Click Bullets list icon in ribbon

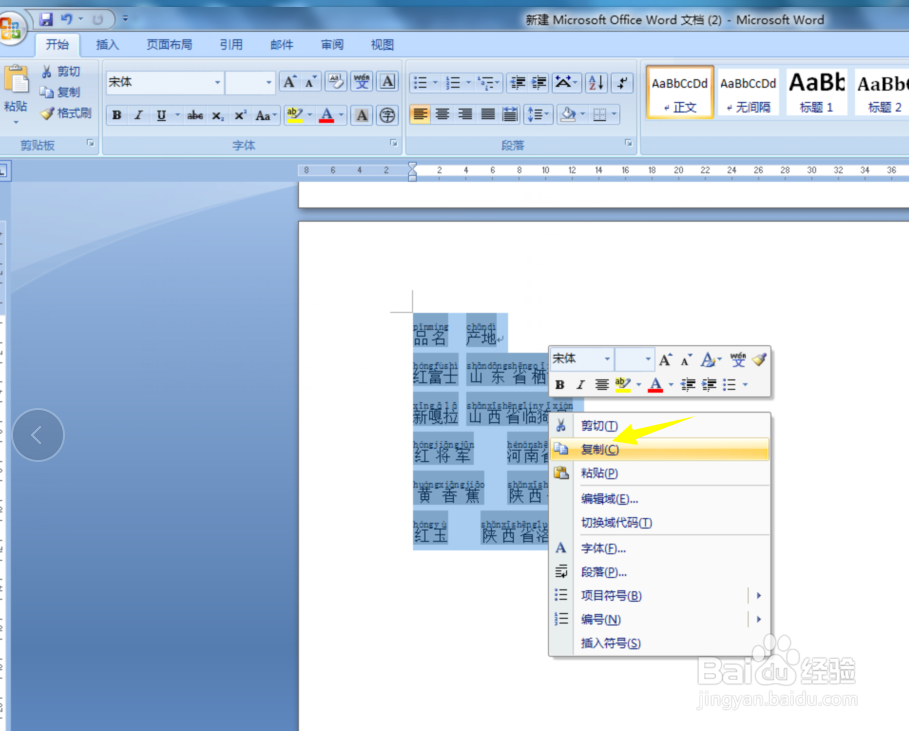coord(420,83)
